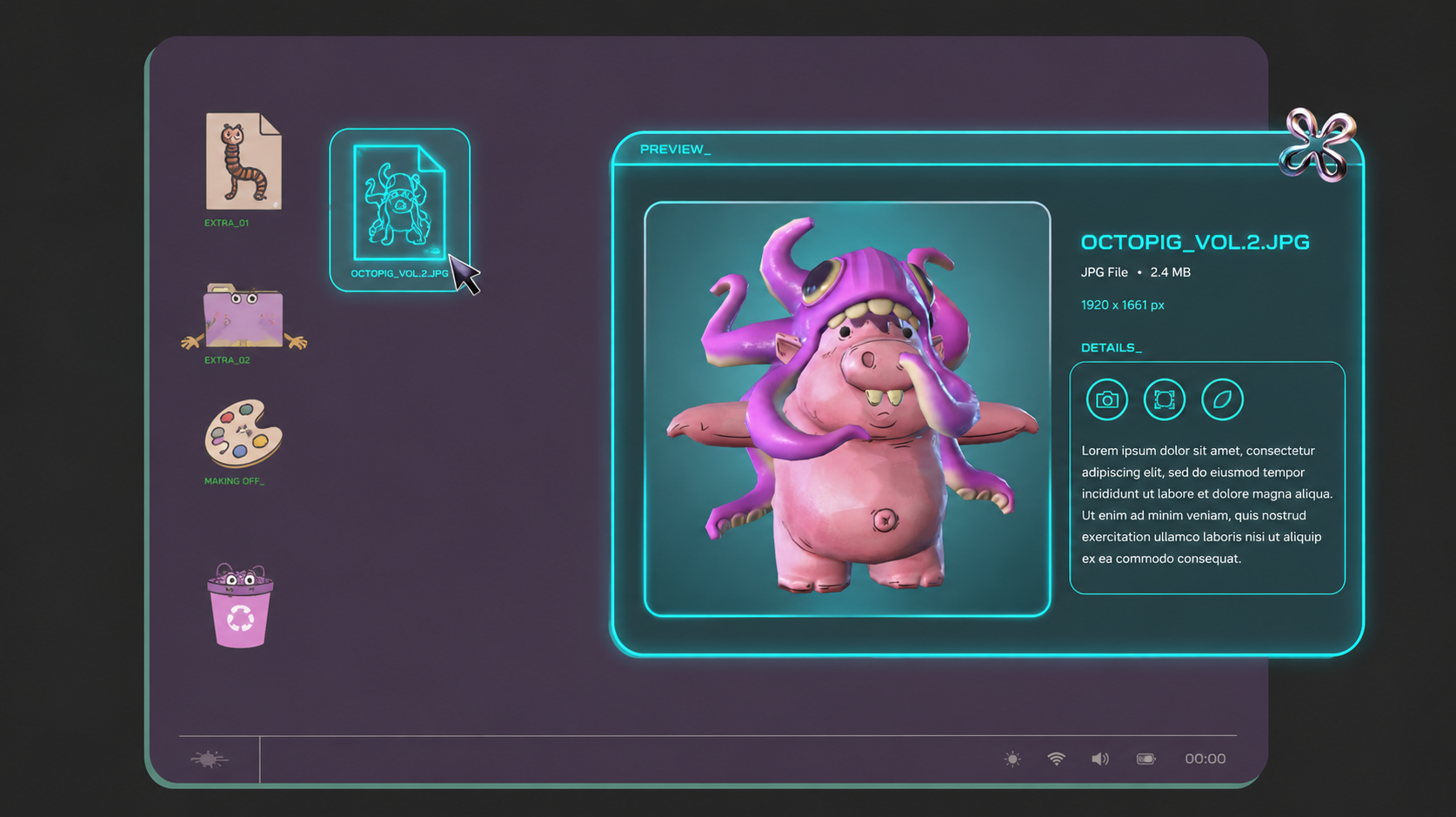Click the PREVIEW_ window title
Viewport: 1456px width, 817px height.
[676, 150]
